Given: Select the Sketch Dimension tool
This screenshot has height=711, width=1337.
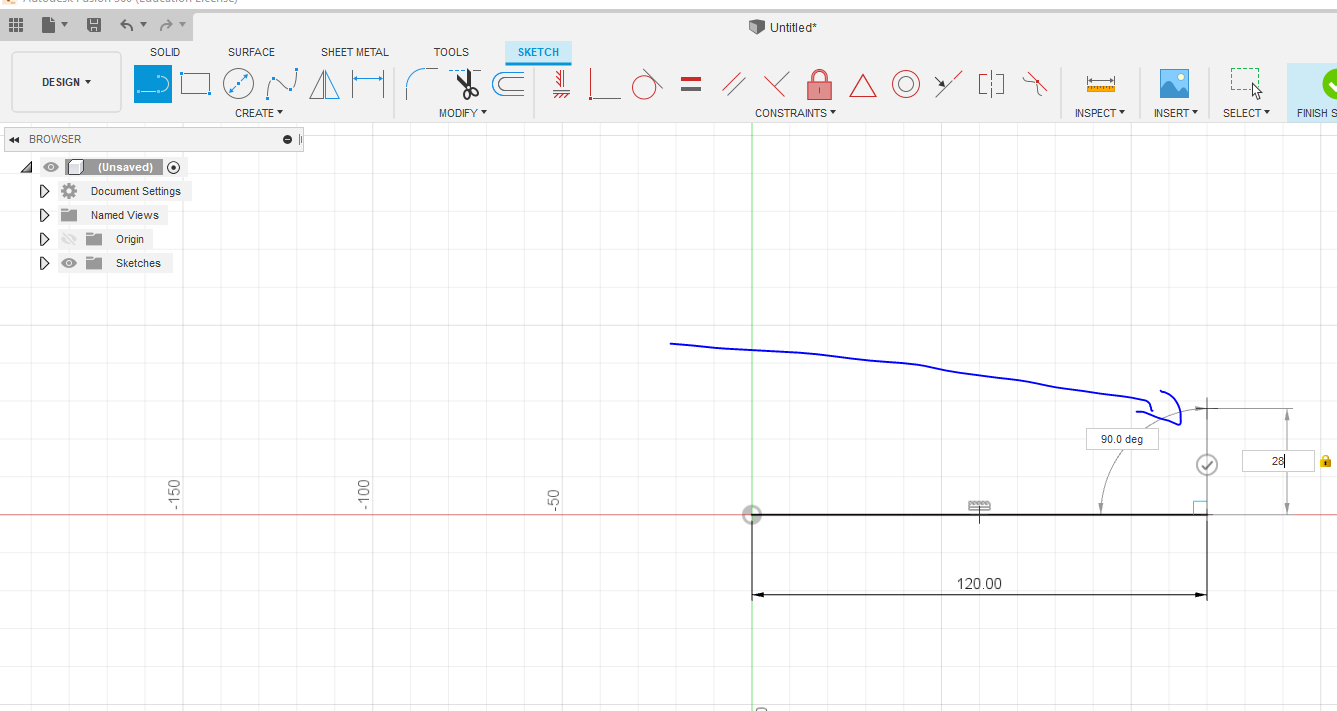Looking at the screenshot, I should (x=368, y=84).
